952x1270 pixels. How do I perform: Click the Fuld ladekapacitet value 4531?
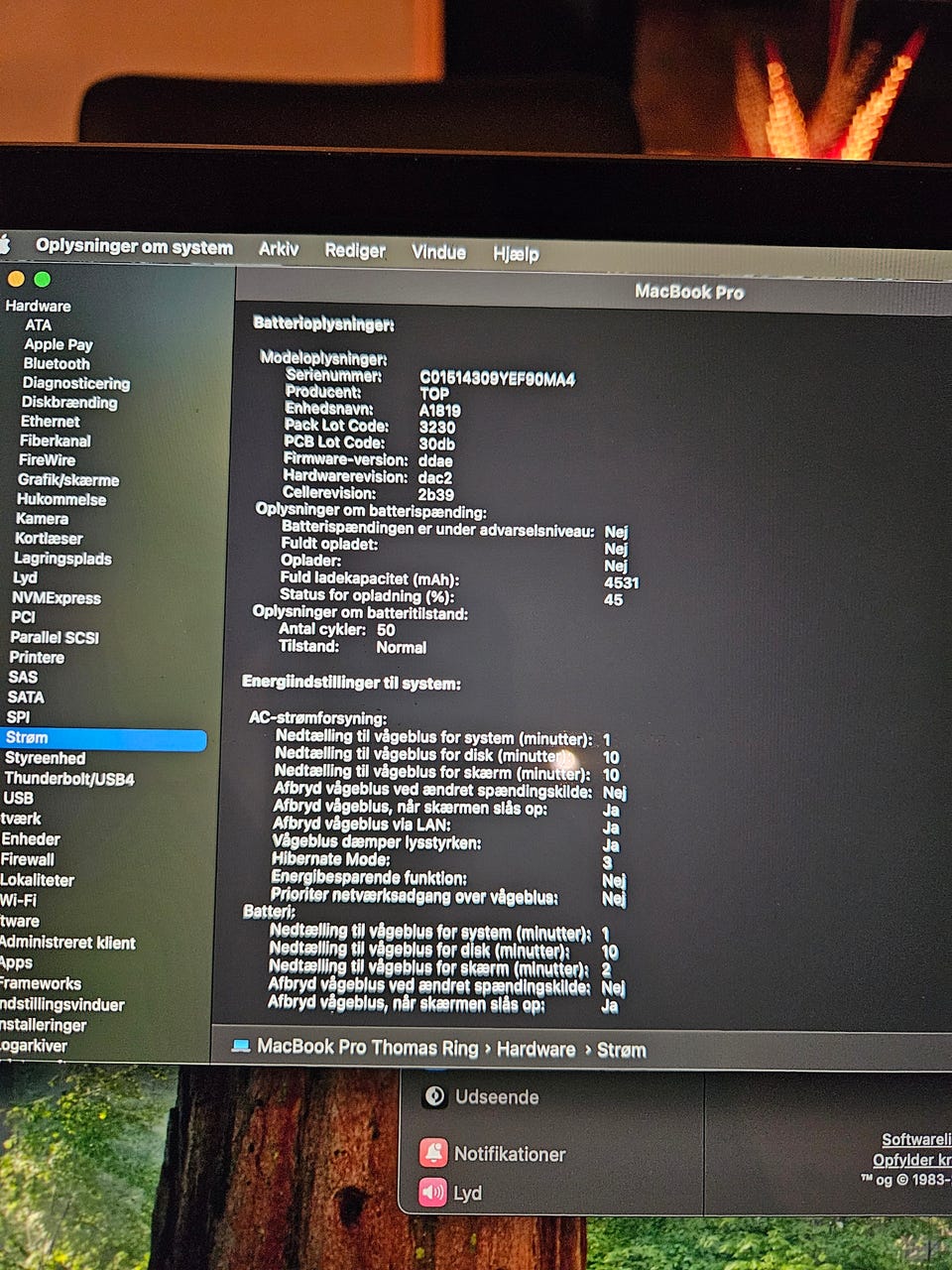click(x=622, y=582)
